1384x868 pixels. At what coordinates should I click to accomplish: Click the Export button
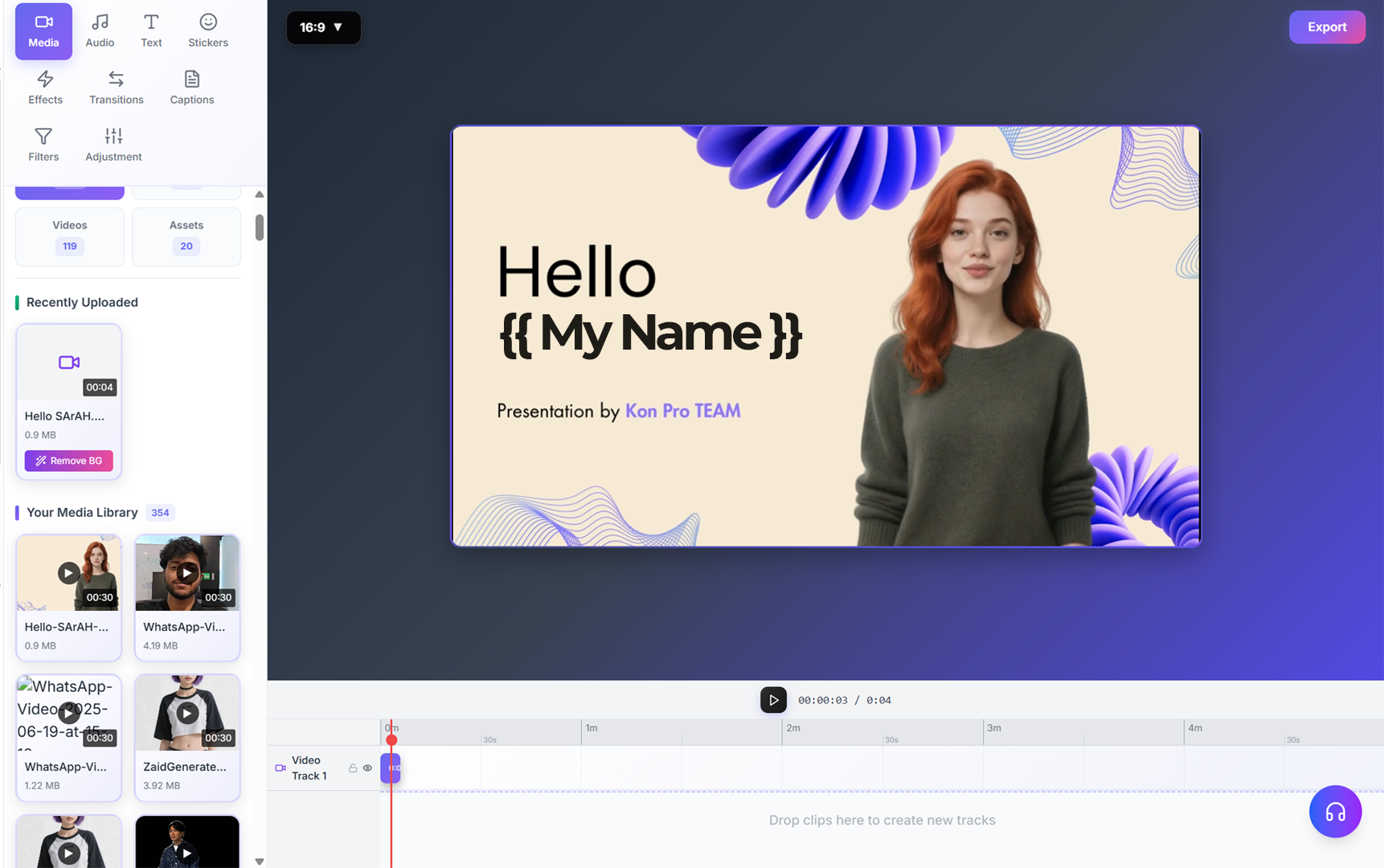pos(1327,27)
